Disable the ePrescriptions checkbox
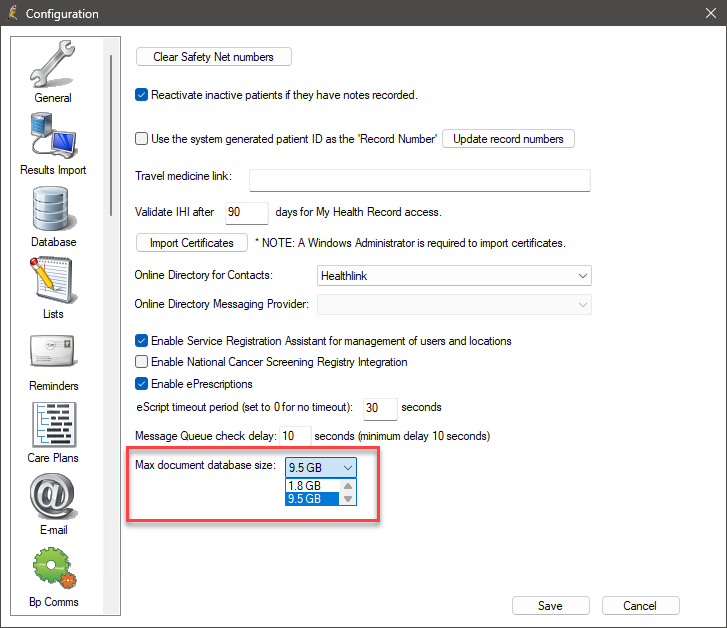This screenshot has height=628, width=727. point(142,384)
